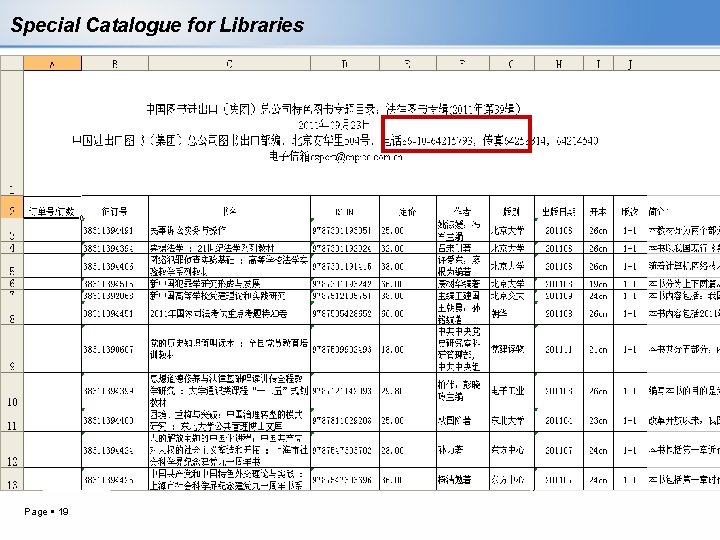Screen dimensions: 720x540
Task: Select column B header
Action: pyautogui.click(x=115, y=63)
